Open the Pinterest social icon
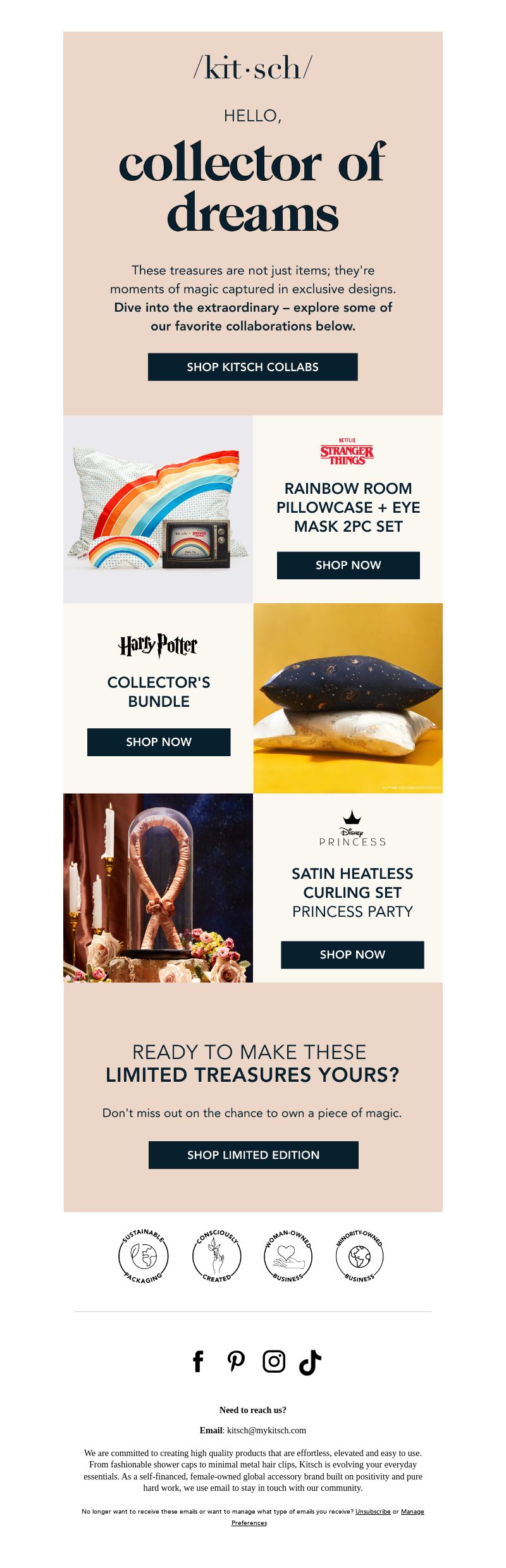This screenshot has width=506, height=1568. [236, 1361]
